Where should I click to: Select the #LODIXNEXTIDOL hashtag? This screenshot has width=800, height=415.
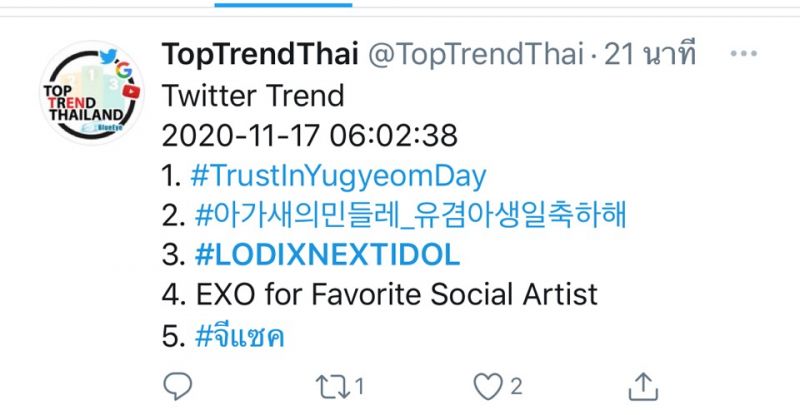(x=324, y=256)
